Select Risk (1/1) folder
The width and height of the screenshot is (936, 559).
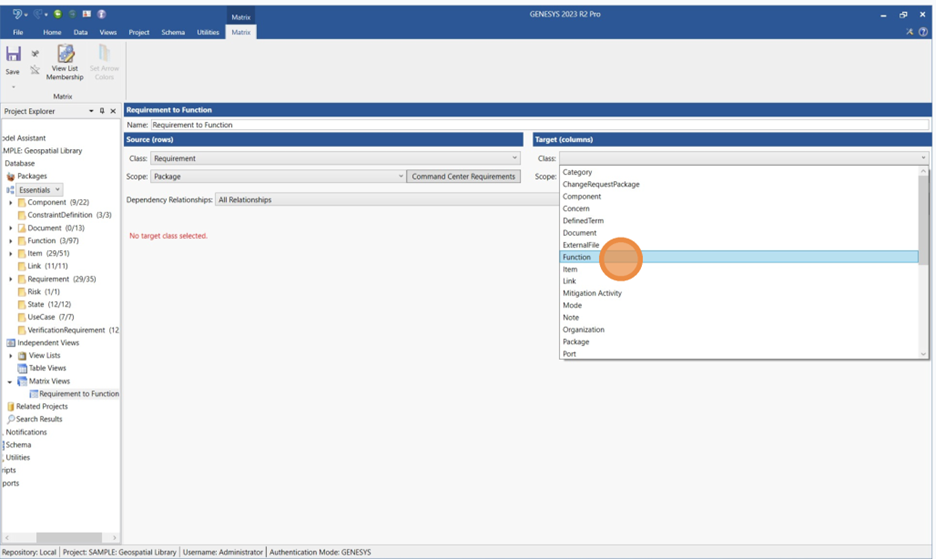44,292
